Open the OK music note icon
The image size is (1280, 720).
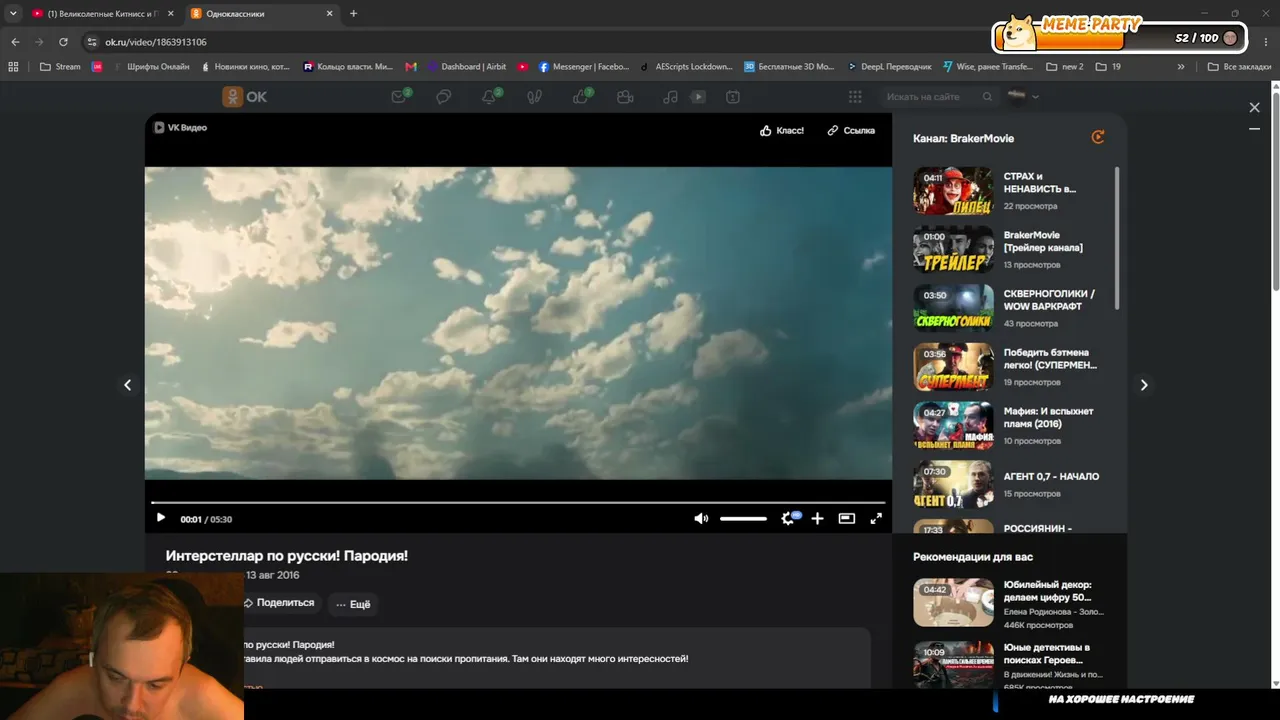[670, 97]
